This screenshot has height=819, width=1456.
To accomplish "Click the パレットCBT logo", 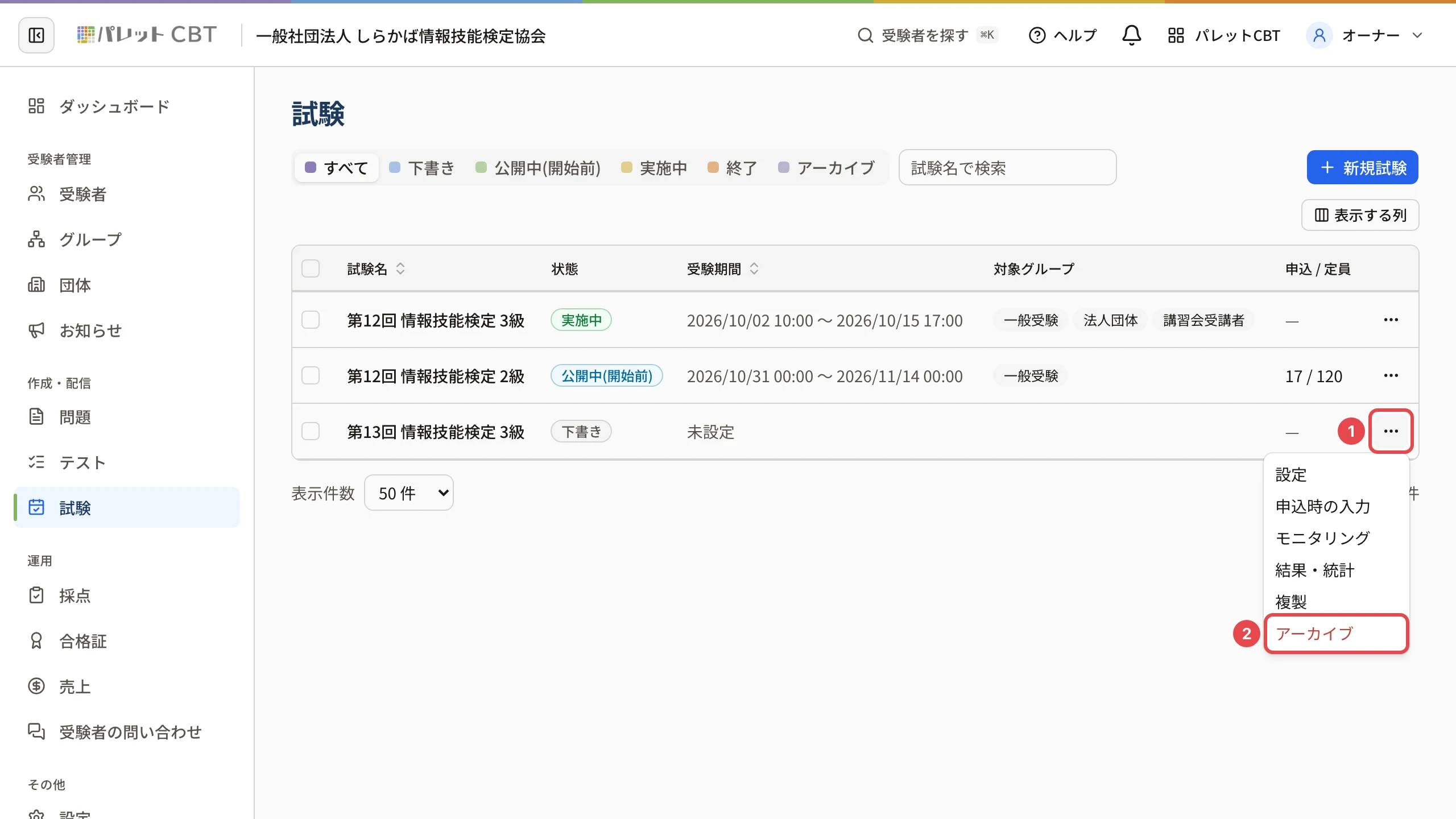I will (147, 35).
